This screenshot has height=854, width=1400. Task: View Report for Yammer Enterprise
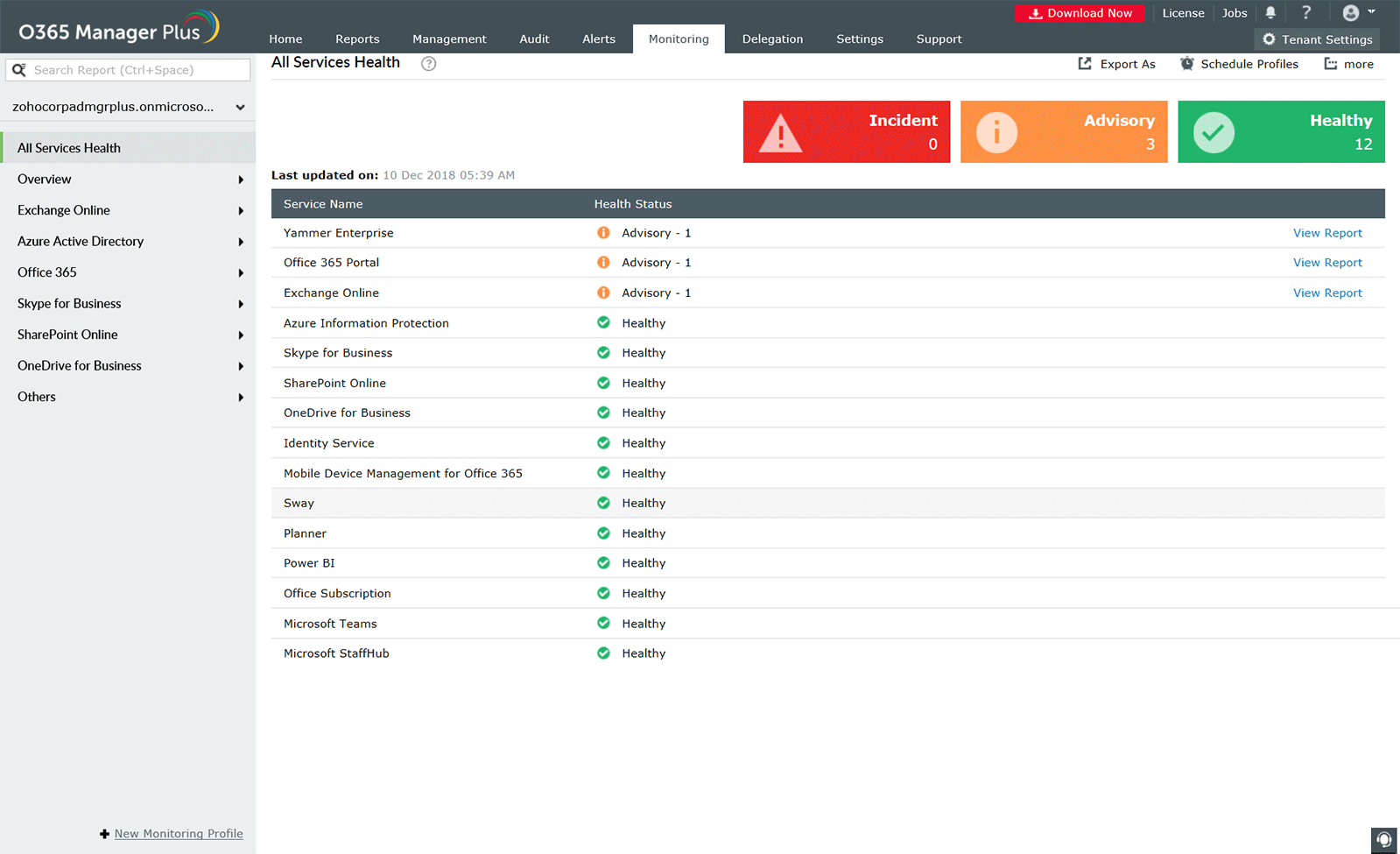coord(1327,233)
